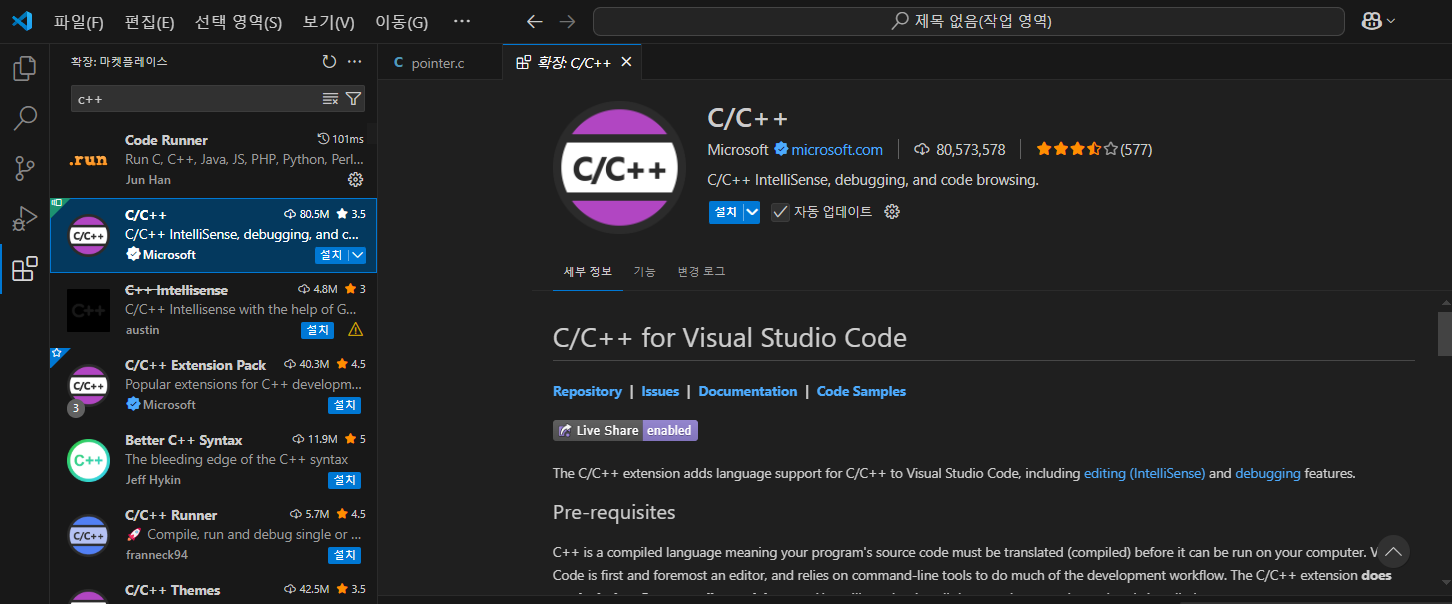Clear the extension search results

[x=331, y=98]
